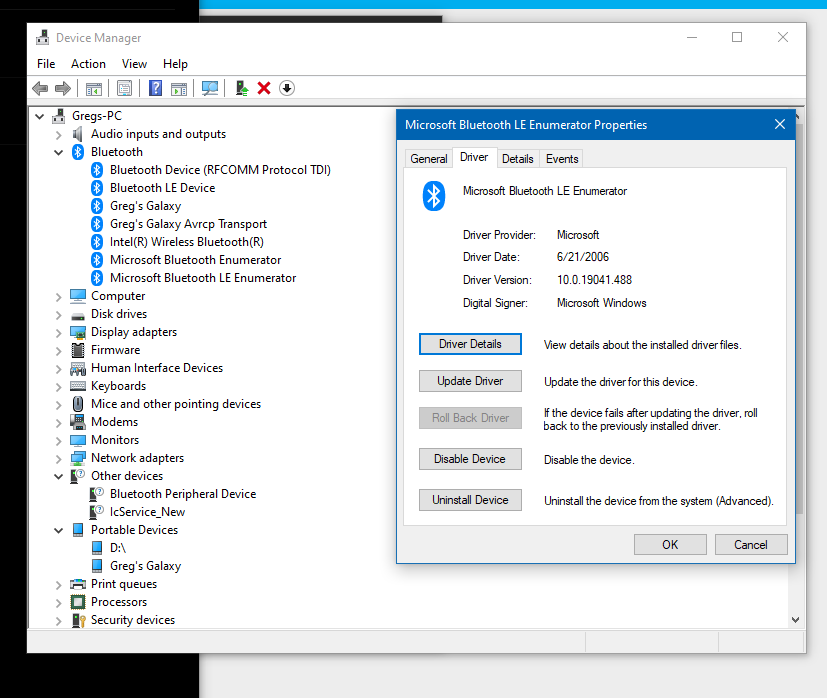Open the View menu
This screenshot has height=698, width=827.
134,64
